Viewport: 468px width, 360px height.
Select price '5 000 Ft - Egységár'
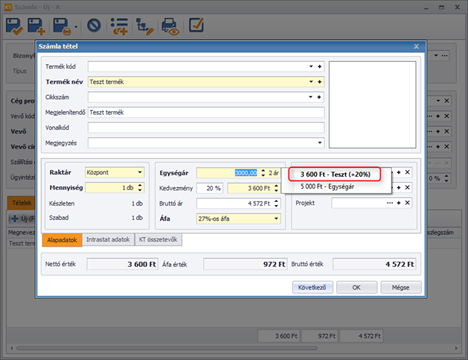click(327, 186)
